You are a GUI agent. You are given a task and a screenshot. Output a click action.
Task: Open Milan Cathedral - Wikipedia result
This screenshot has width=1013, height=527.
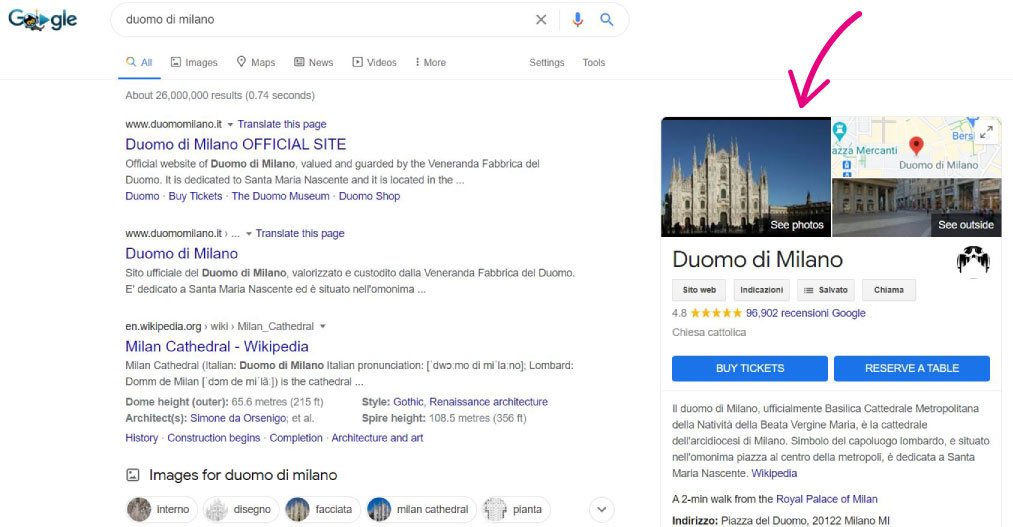pos(217,346)
